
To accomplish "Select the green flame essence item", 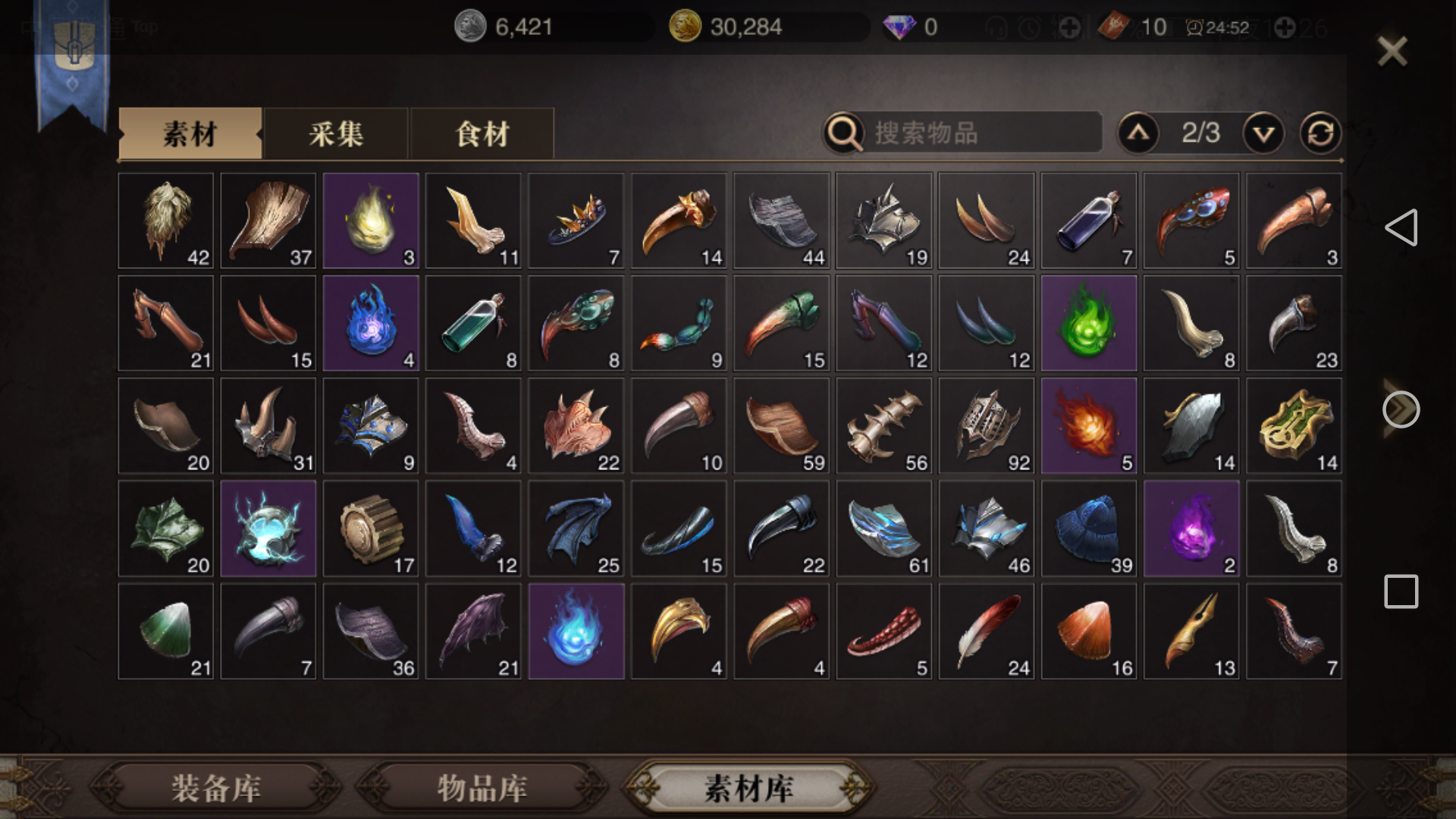I will pos(1088,323).
